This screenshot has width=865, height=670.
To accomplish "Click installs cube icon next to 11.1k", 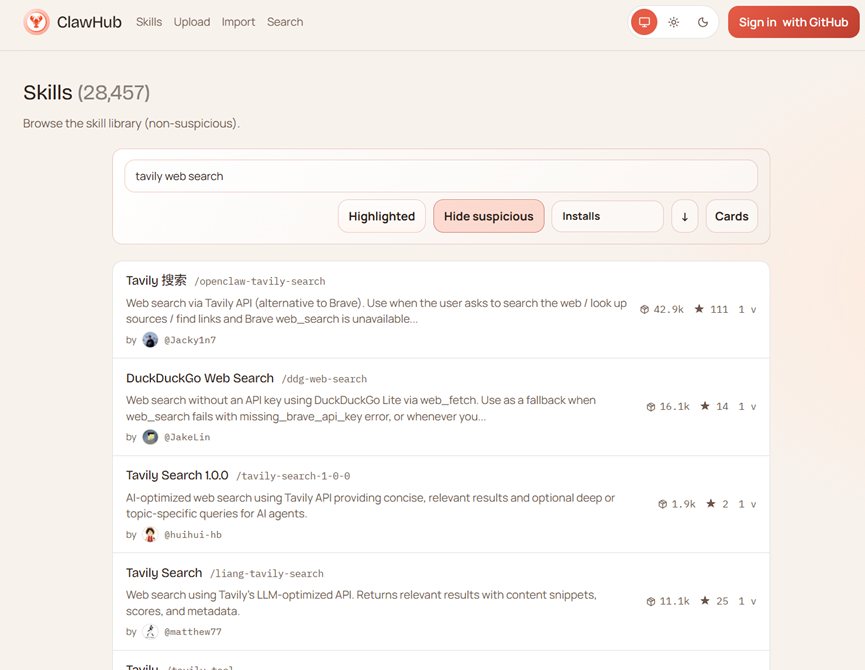I will pyautogui.click(x=650, y=601).
